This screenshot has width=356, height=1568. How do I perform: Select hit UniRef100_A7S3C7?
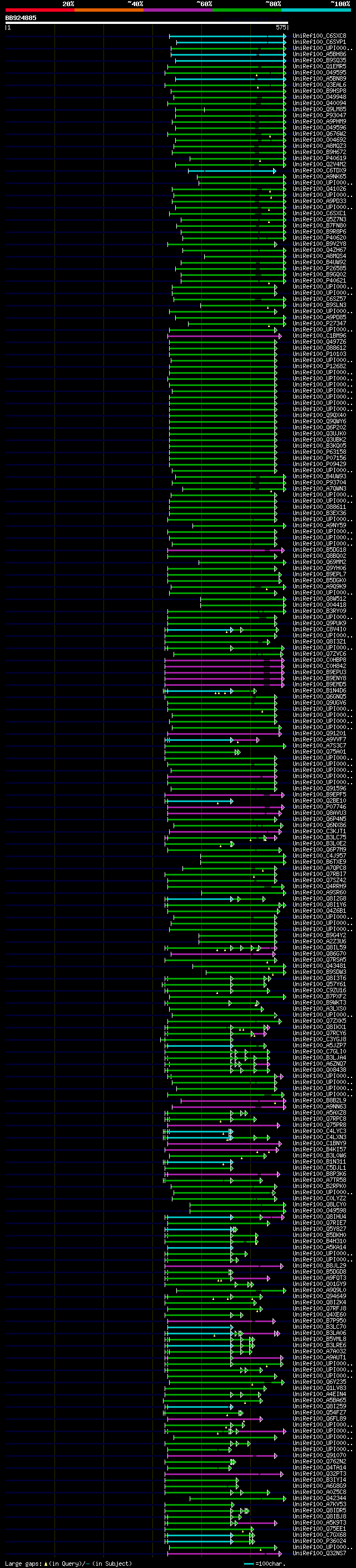[x=319, y=746]
